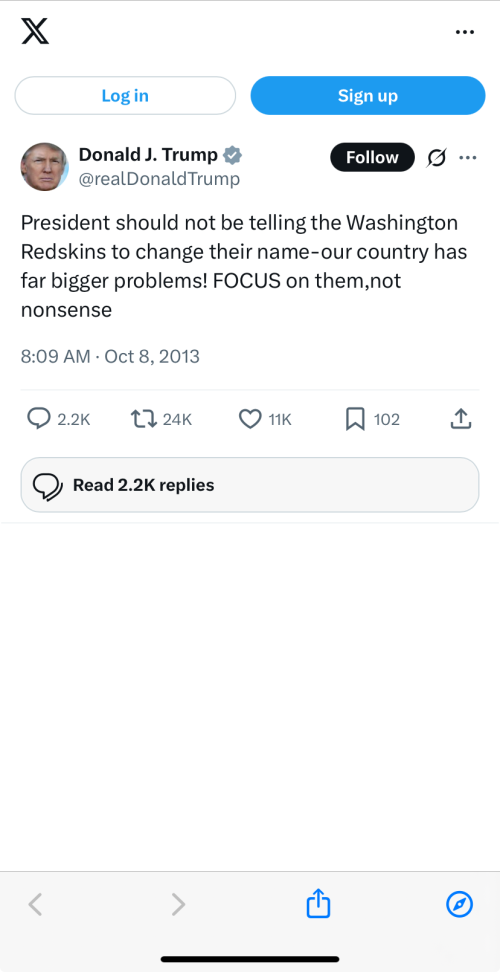This screenshot has height=972, width=500.
Task: Click the reply bubble icon
Action: click(38, 419)
